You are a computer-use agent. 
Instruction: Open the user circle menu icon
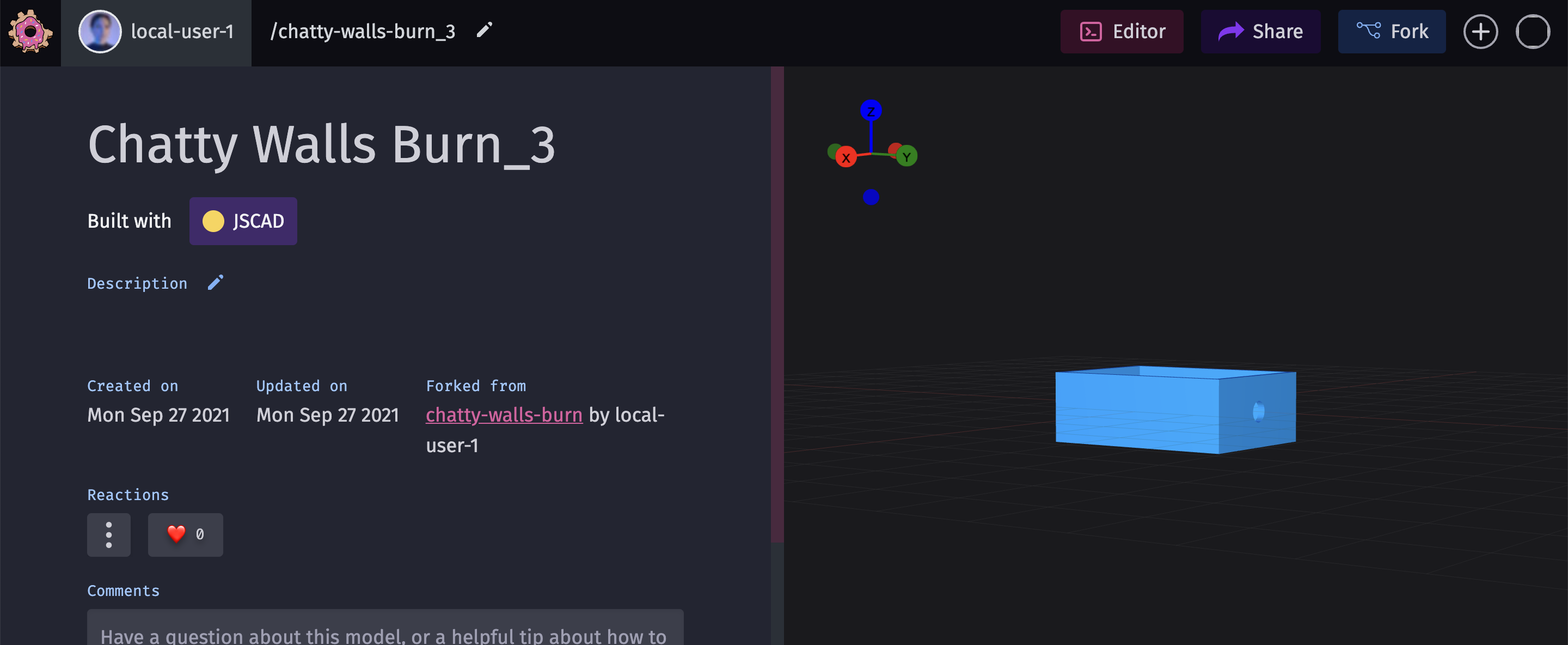1532,32
